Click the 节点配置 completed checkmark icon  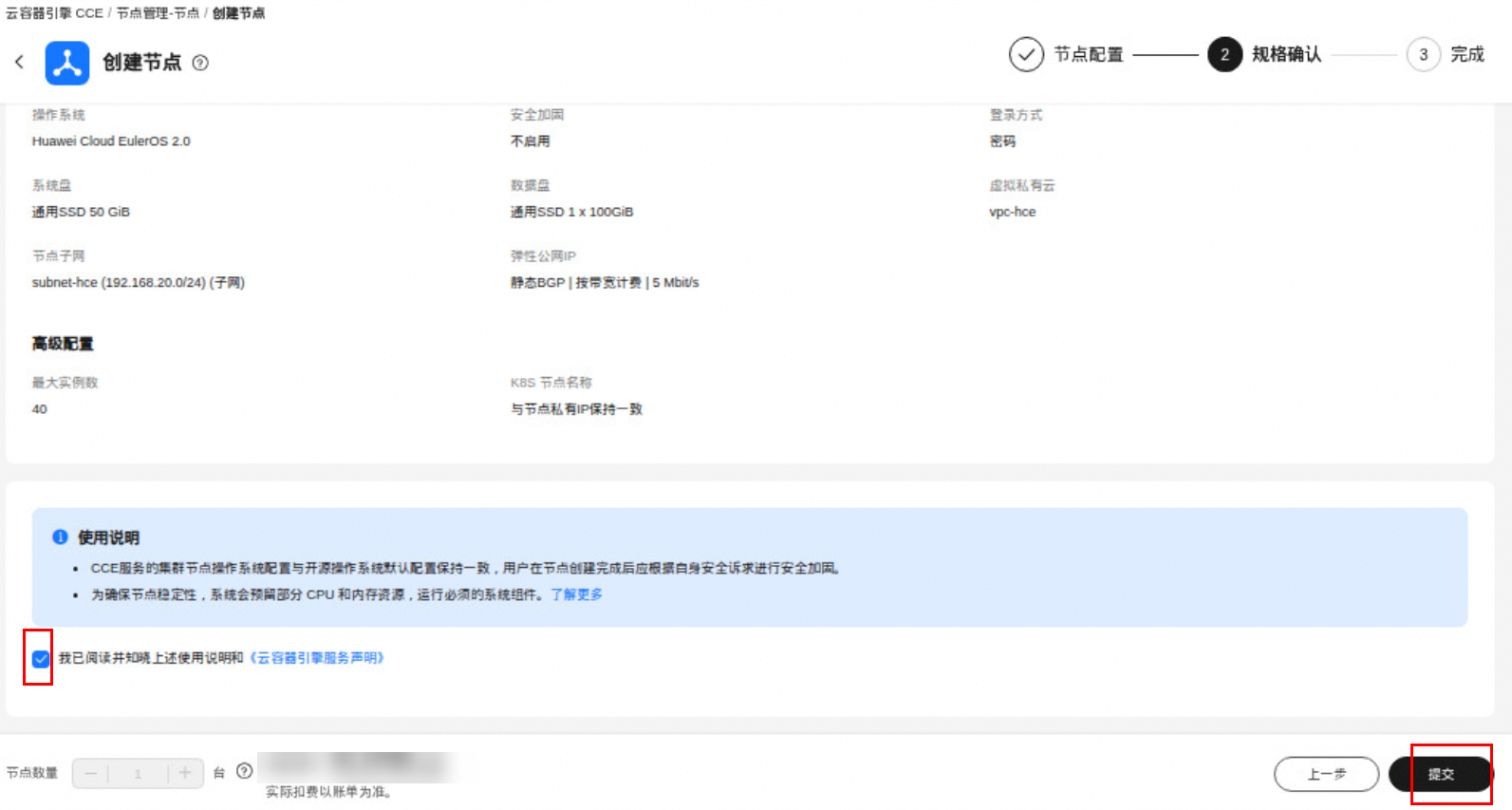coord(1026,54)
